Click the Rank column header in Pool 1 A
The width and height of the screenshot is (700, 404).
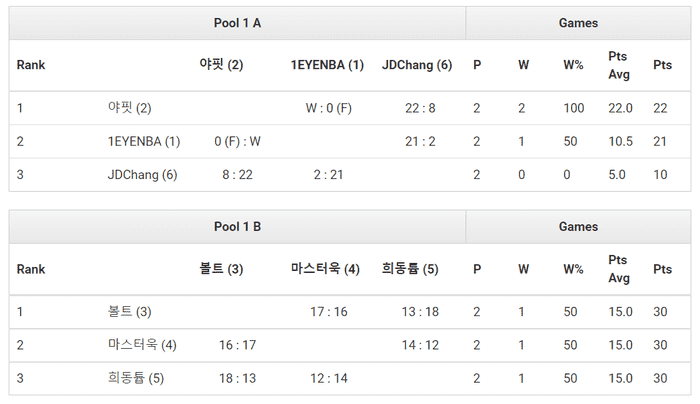click(31, 65)
